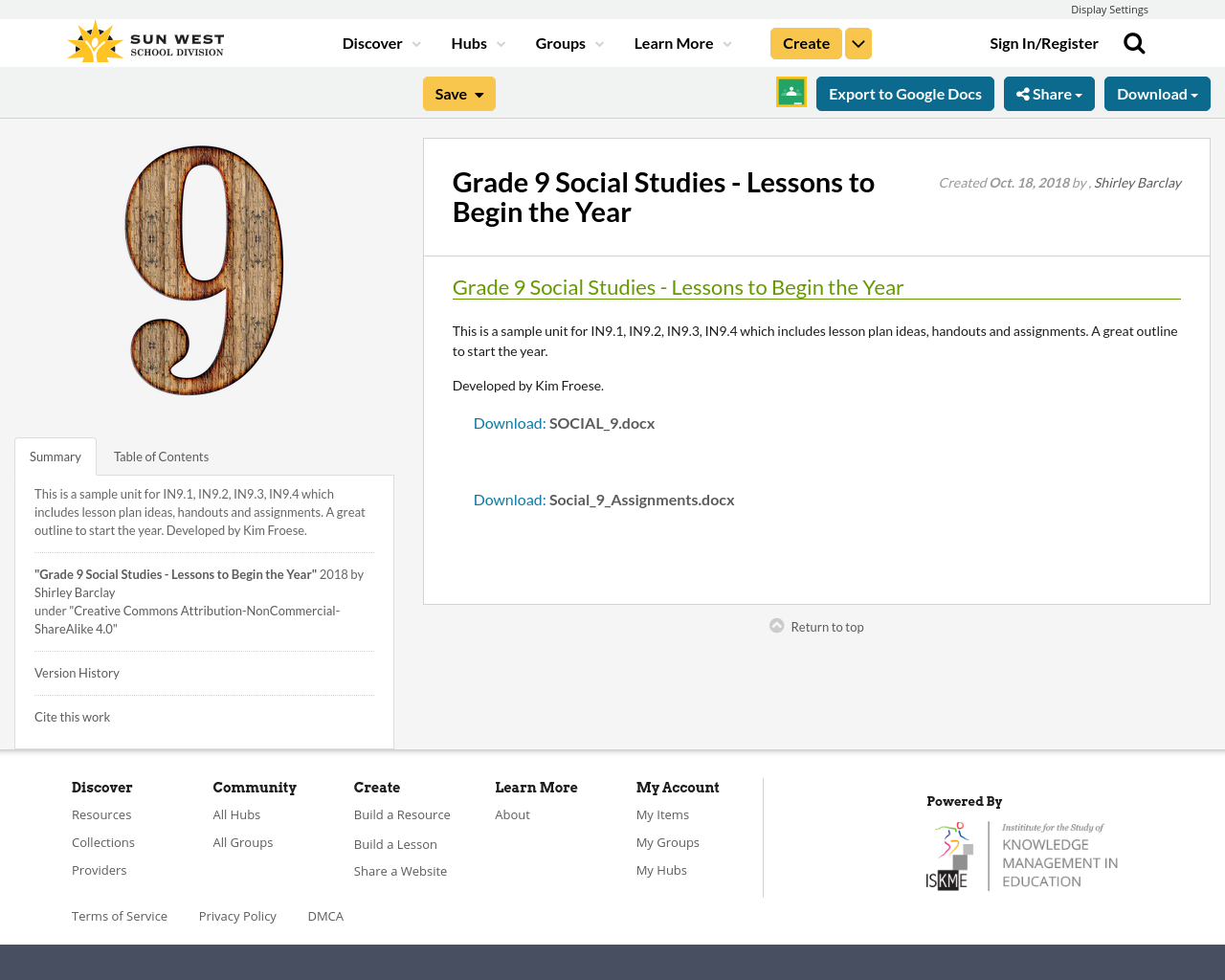Image resolution: width=1225 pixels, height=980 pixels.
Task: Open the Download dropdown
Action: [1156, 93]
